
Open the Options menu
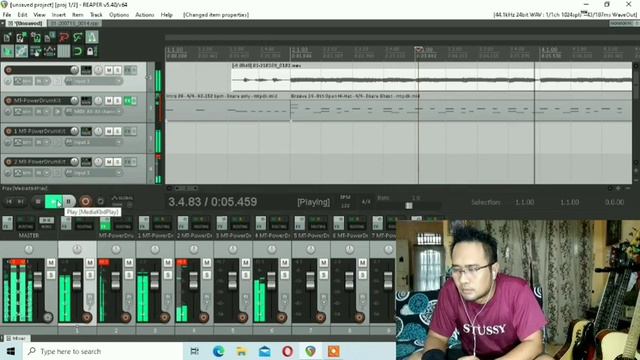click(119, 15)
